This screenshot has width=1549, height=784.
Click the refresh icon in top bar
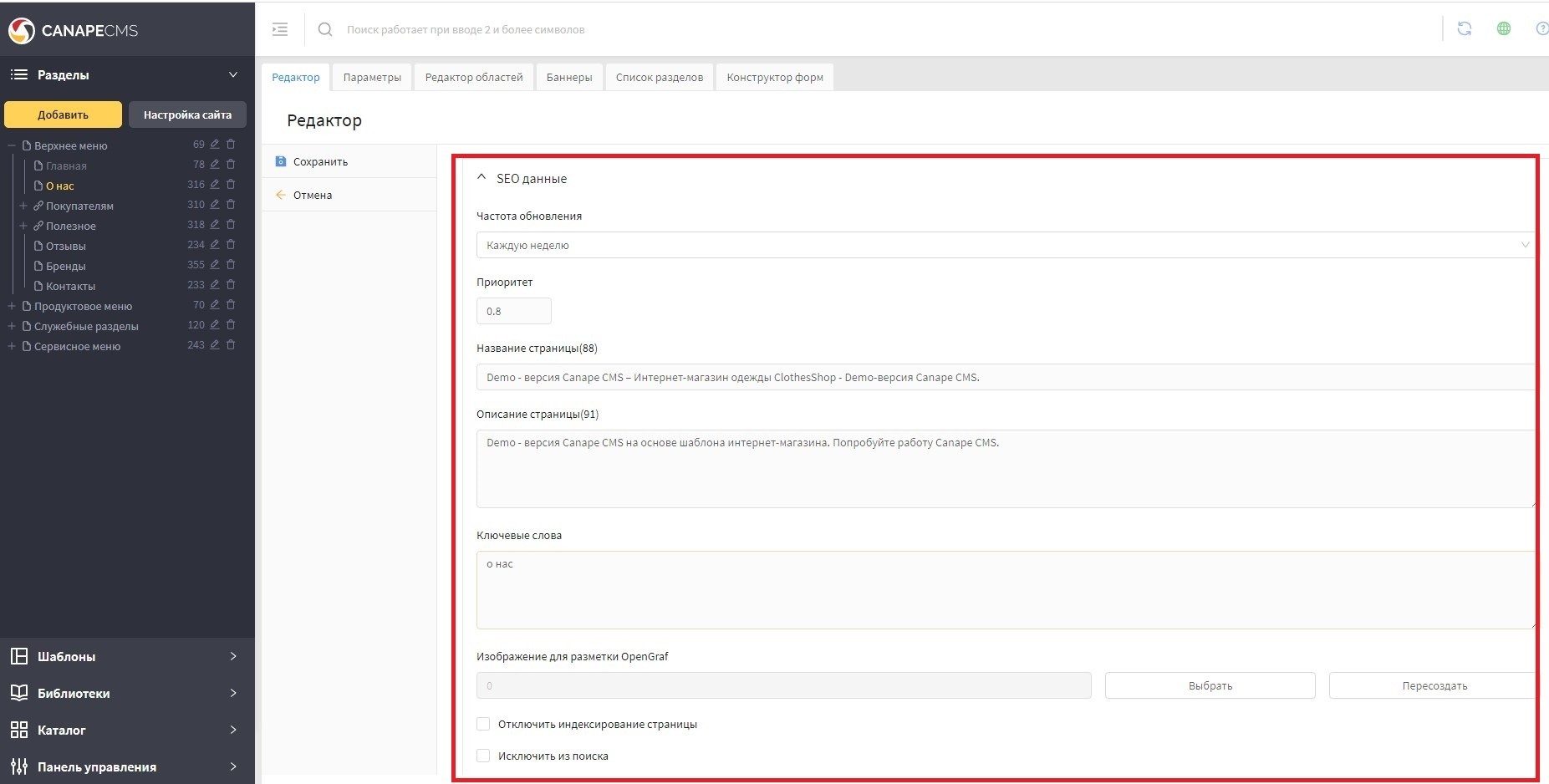click(1464, 28)
